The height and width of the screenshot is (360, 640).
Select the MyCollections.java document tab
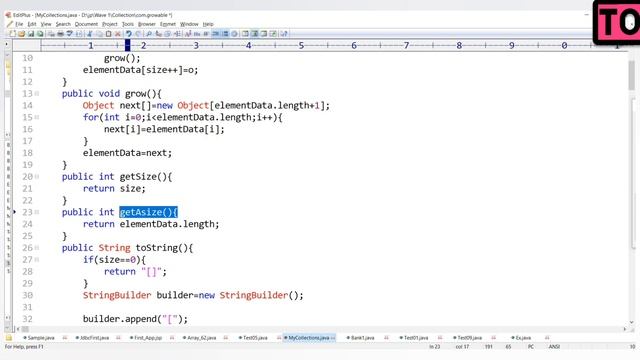[x=309, y=338]
